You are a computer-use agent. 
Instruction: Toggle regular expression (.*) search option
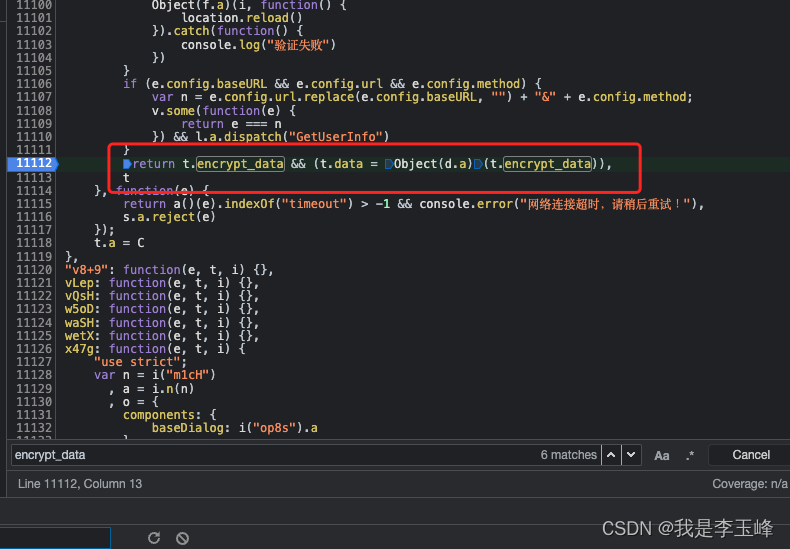690,455
